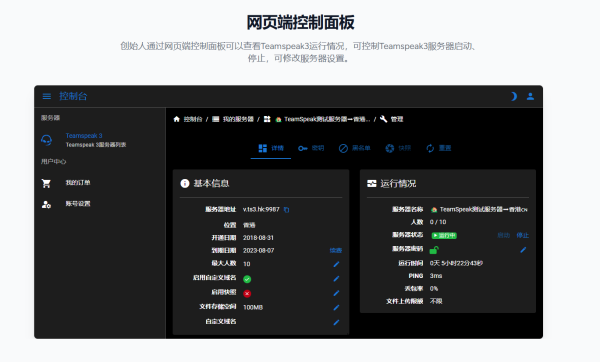Click the 网页端控制面板 page heading

300,23
